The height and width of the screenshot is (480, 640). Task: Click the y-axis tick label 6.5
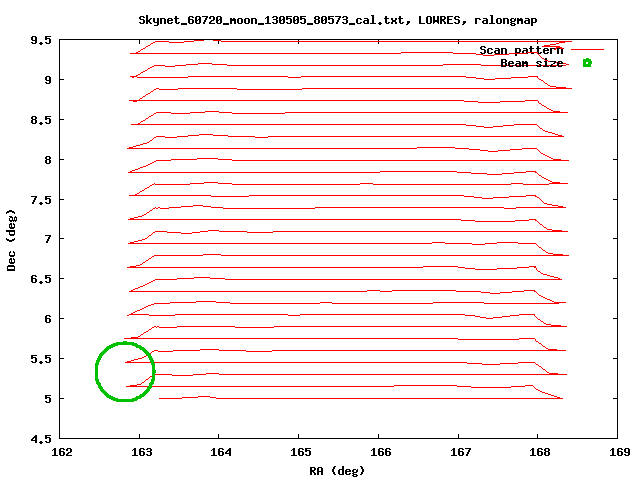pyautogui.click(x=41, y=279)
